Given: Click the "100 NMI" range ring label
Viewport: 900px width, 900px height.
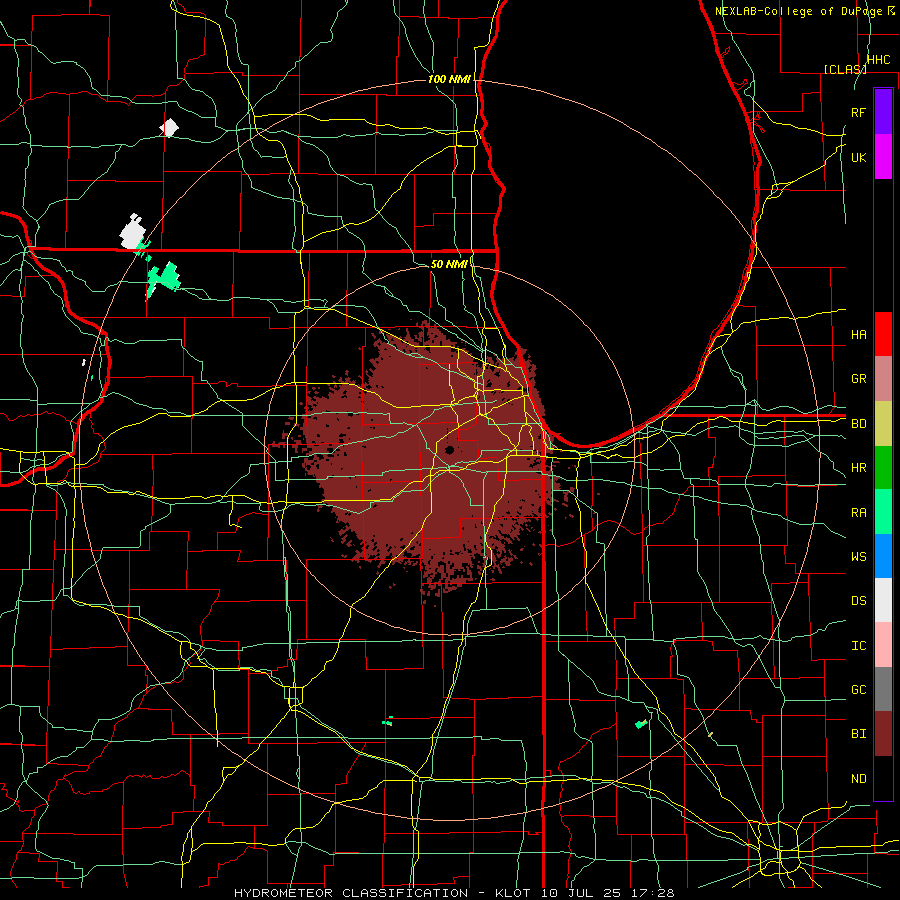Looking at the screenshot, I should 449,79.
